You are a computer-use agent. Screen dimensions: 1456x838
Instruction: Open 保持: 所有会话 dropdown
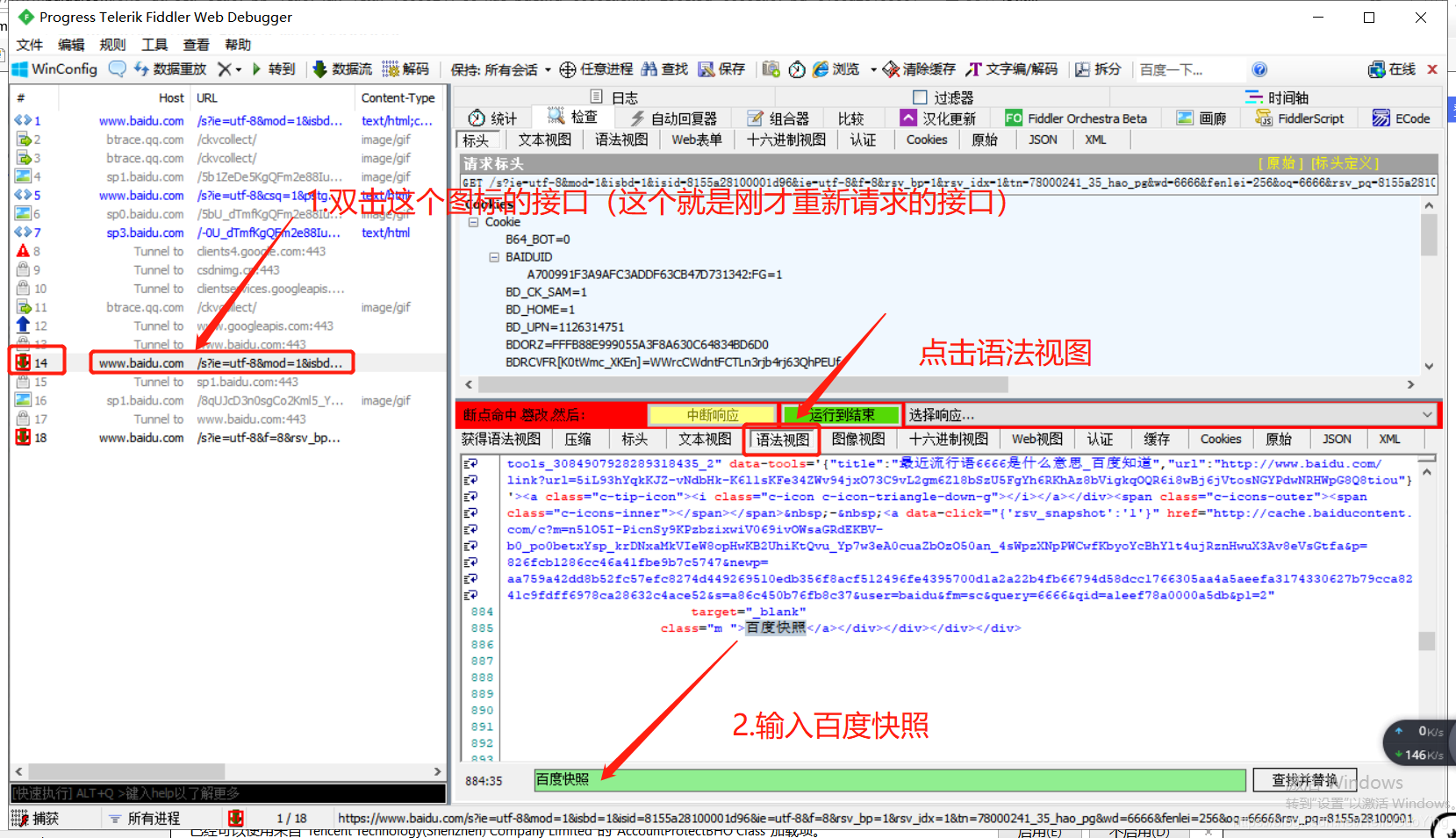(x=500, y=70)
